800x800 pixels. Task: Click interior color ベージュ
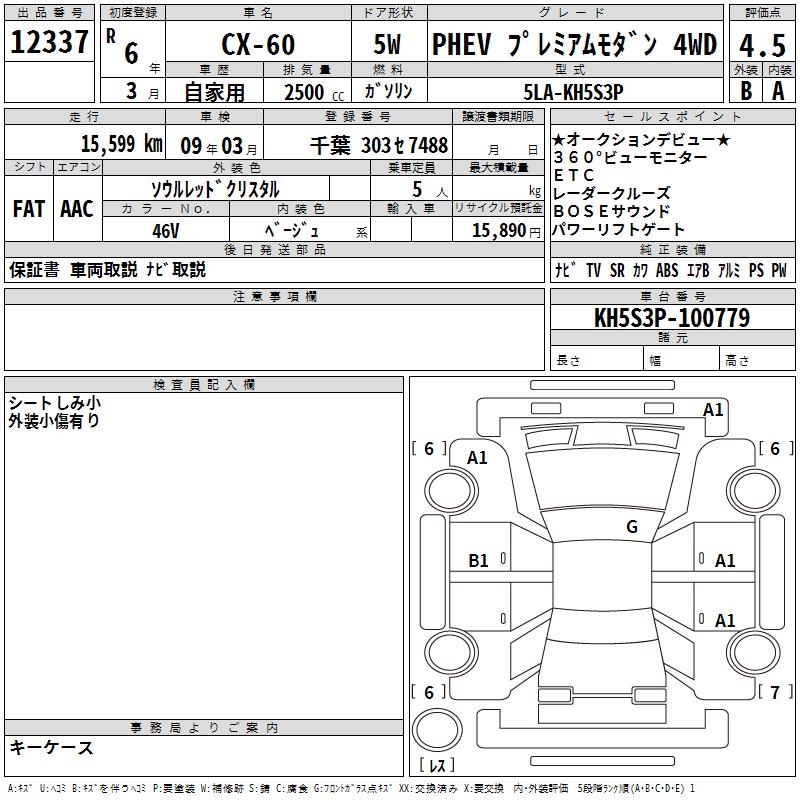[292, 231]
